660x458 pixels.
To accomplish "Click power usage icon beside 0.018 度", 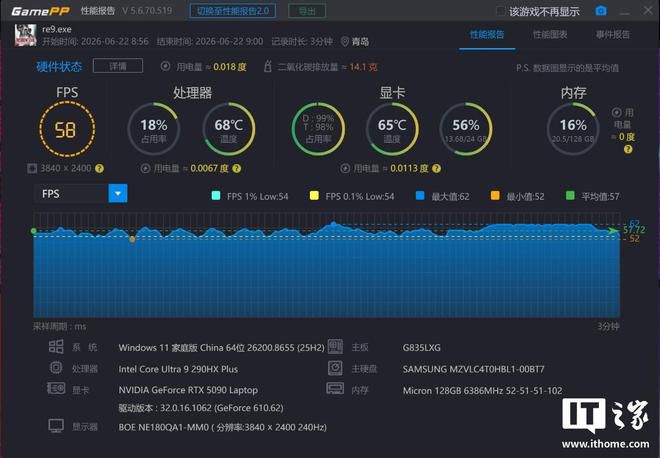I will (165, 66).
